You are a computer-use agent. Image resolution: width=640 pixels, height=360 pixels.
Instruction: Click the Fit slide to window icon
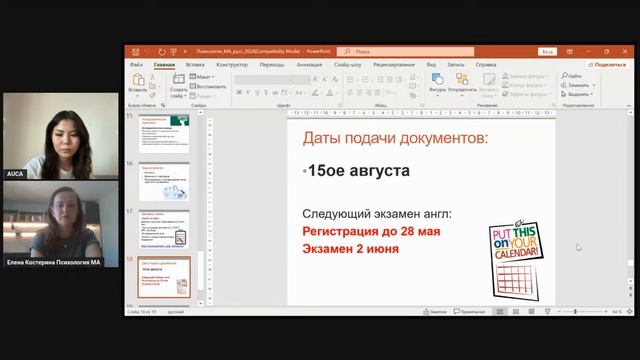(630, 311)
